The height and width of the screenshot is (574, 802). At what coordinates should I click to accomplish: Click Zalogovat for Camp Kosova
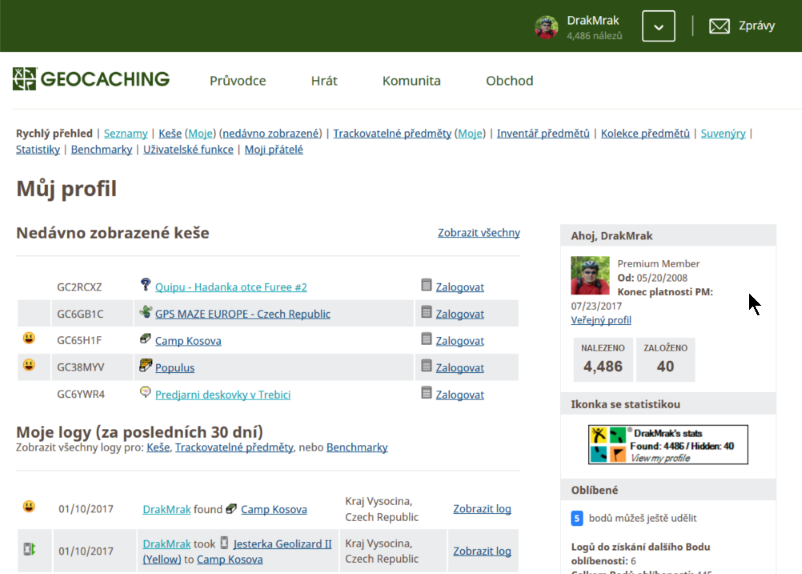click(x=459, y=341)
